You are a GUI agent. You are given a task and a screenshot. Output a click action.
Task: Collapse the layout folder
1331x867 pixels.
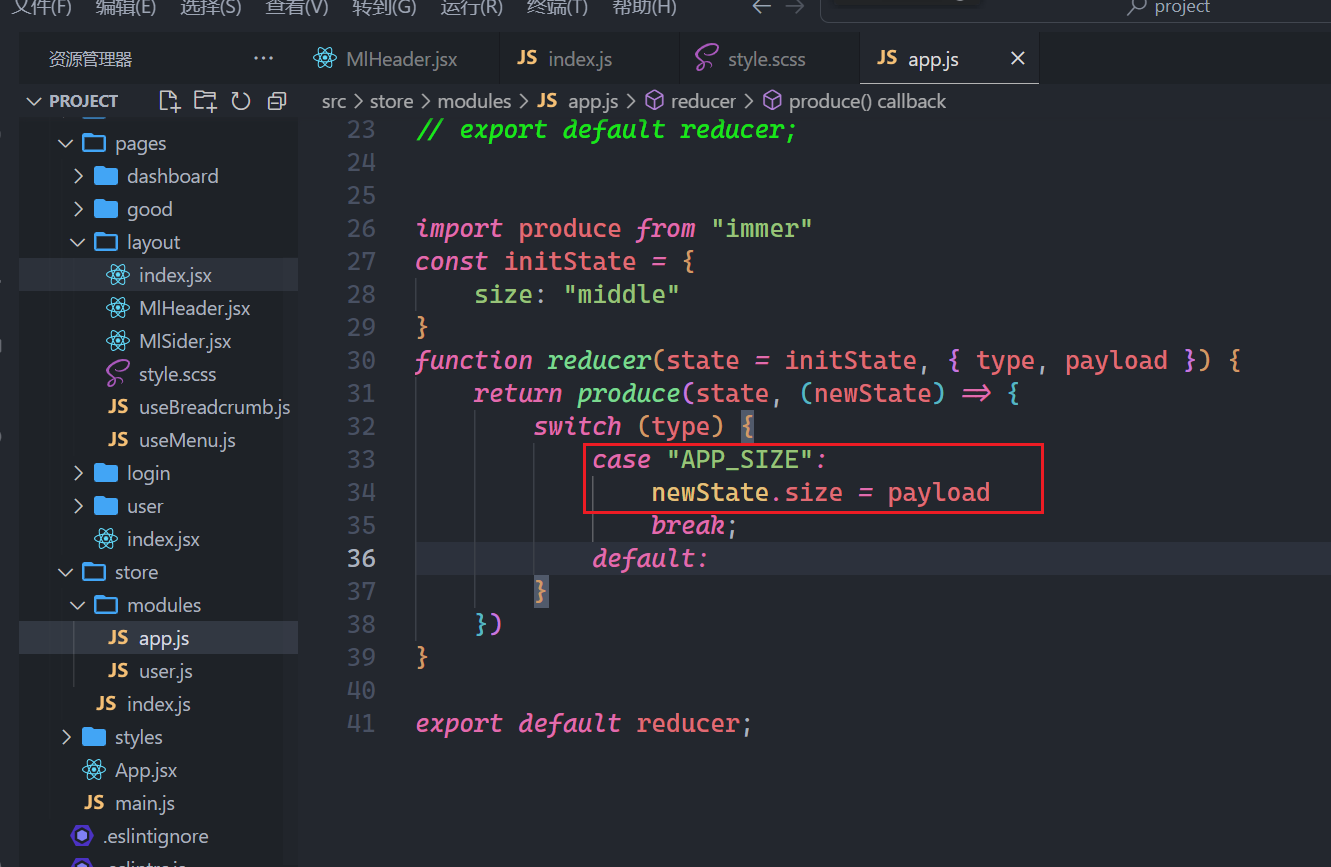pos(78,242)
